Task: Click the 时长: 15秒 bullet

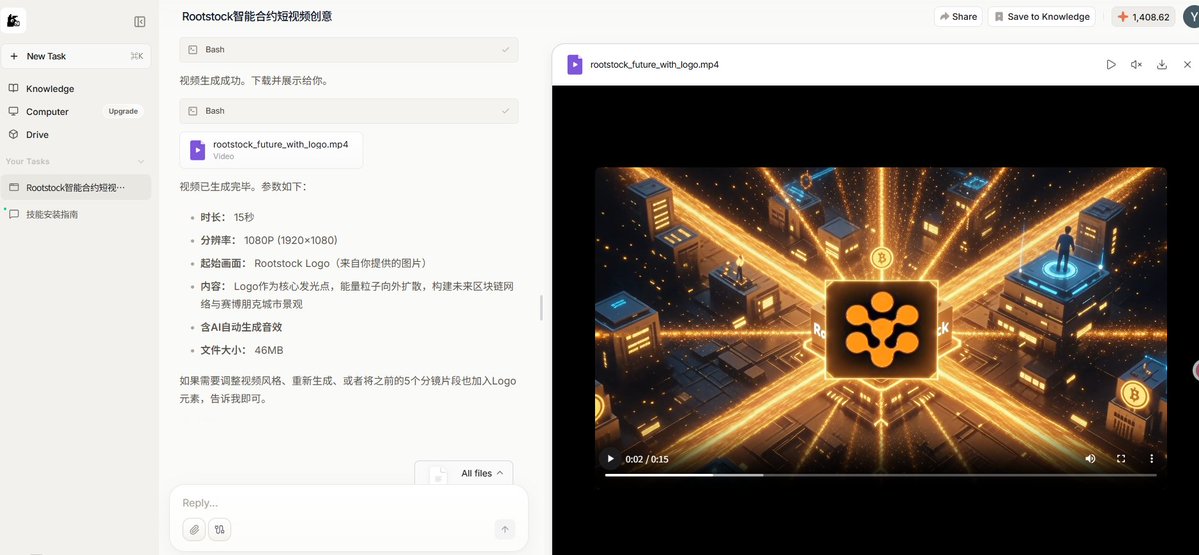Action: 228,217
